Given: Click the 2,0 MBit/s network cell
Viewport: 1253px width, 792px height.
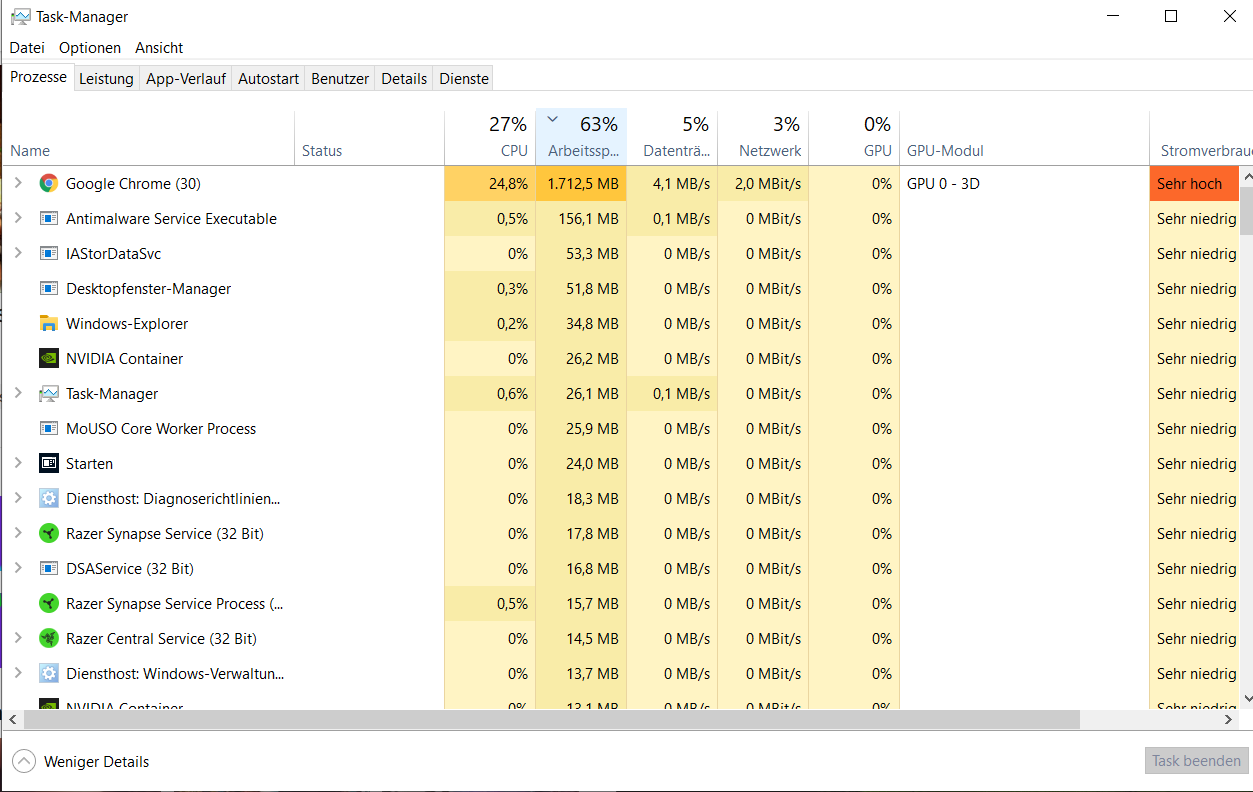Looking at the screenshot, I should click(x=763, y=183).
